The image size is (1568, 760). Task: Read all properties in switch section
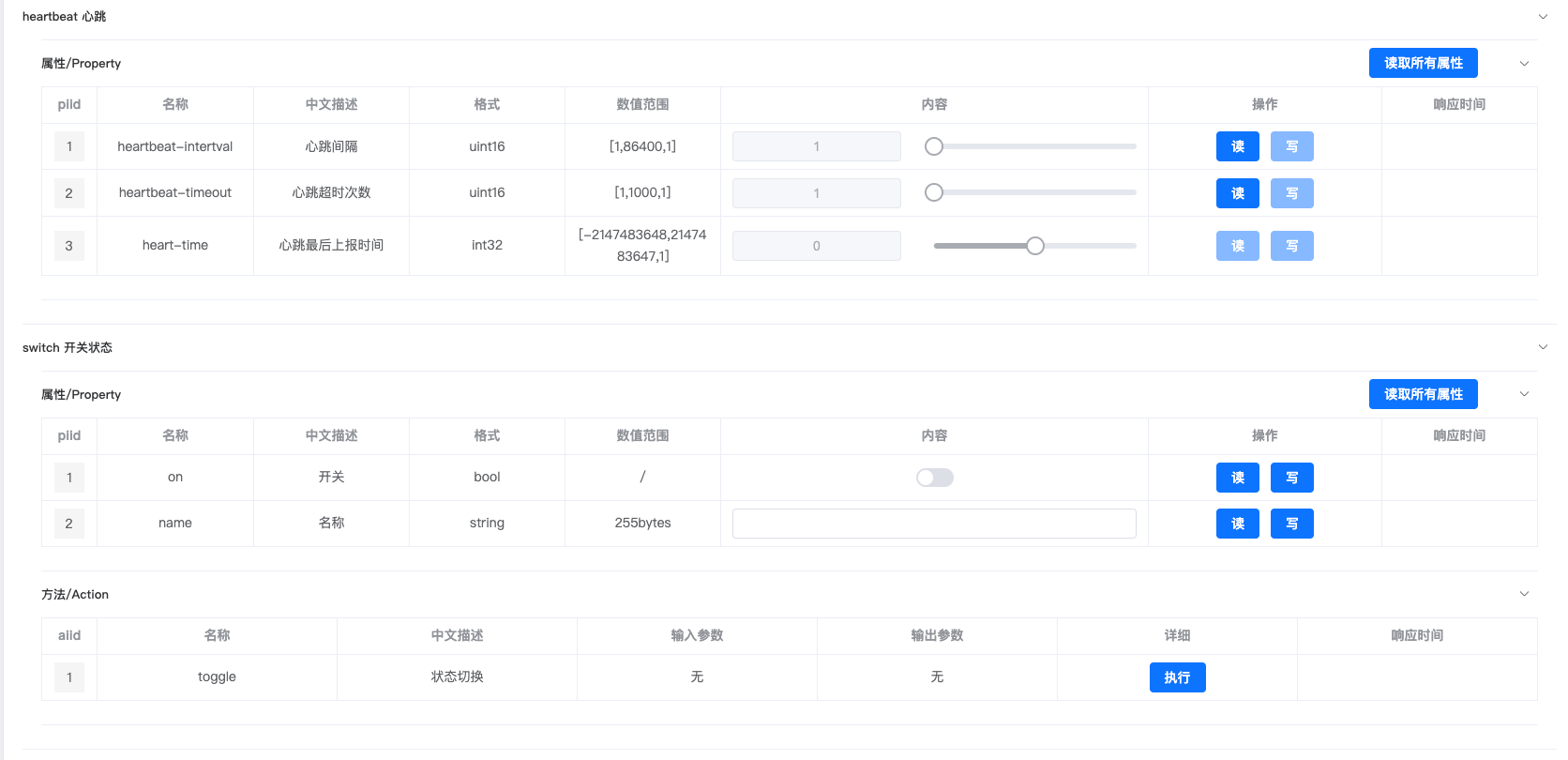[1423, 394]
